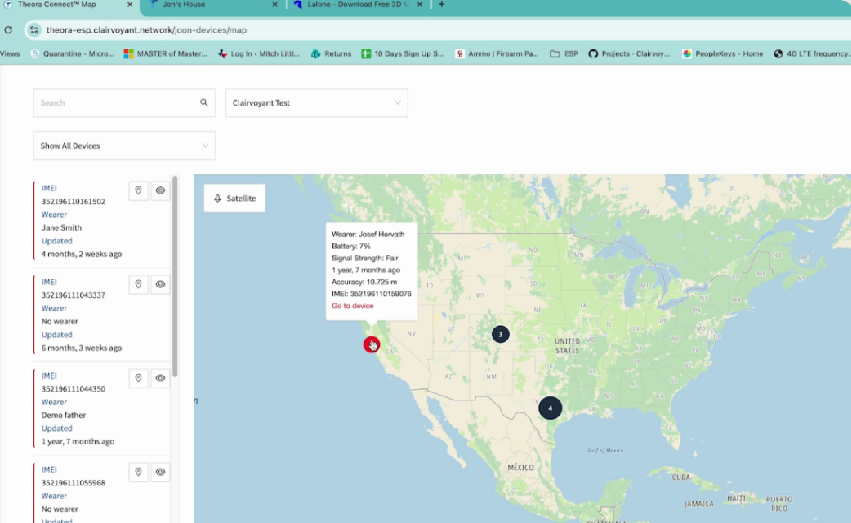Open the cluster marker showing 3 devices

(x=500, y=334)
